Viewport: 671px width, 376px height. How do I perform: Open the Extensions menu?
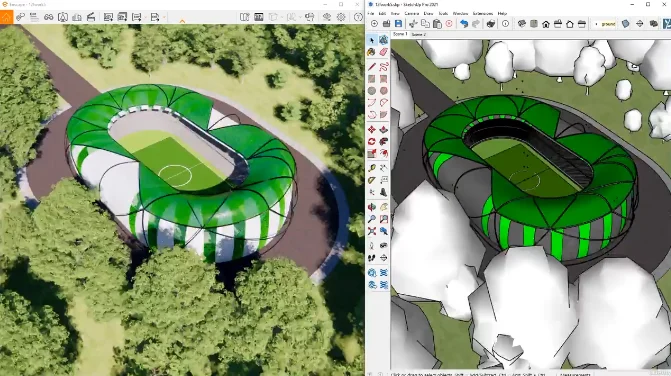click(x=483, y=14)
